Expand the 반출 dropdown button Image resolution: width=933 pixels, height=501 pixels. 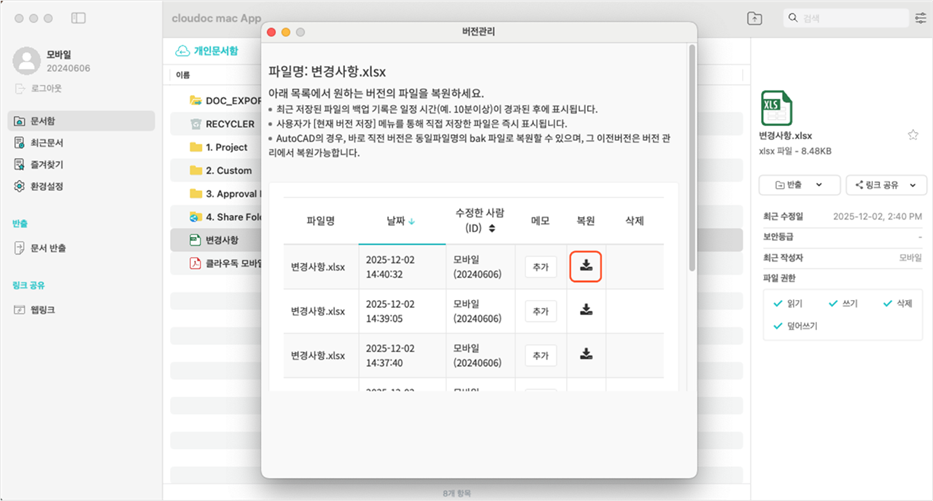pyautogui.click(x=799, y=185)
